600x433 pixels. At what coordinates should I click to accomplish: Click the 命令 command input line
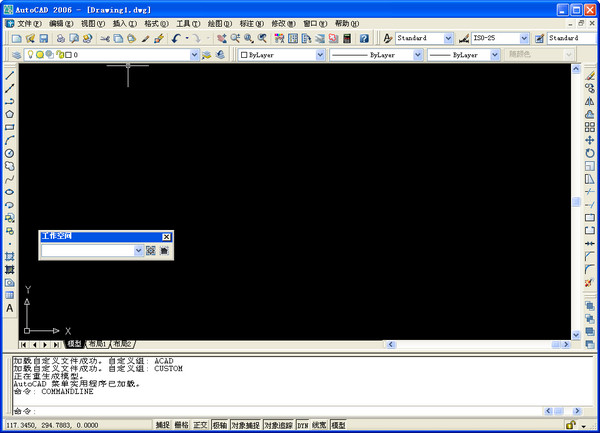coord(277,411)
